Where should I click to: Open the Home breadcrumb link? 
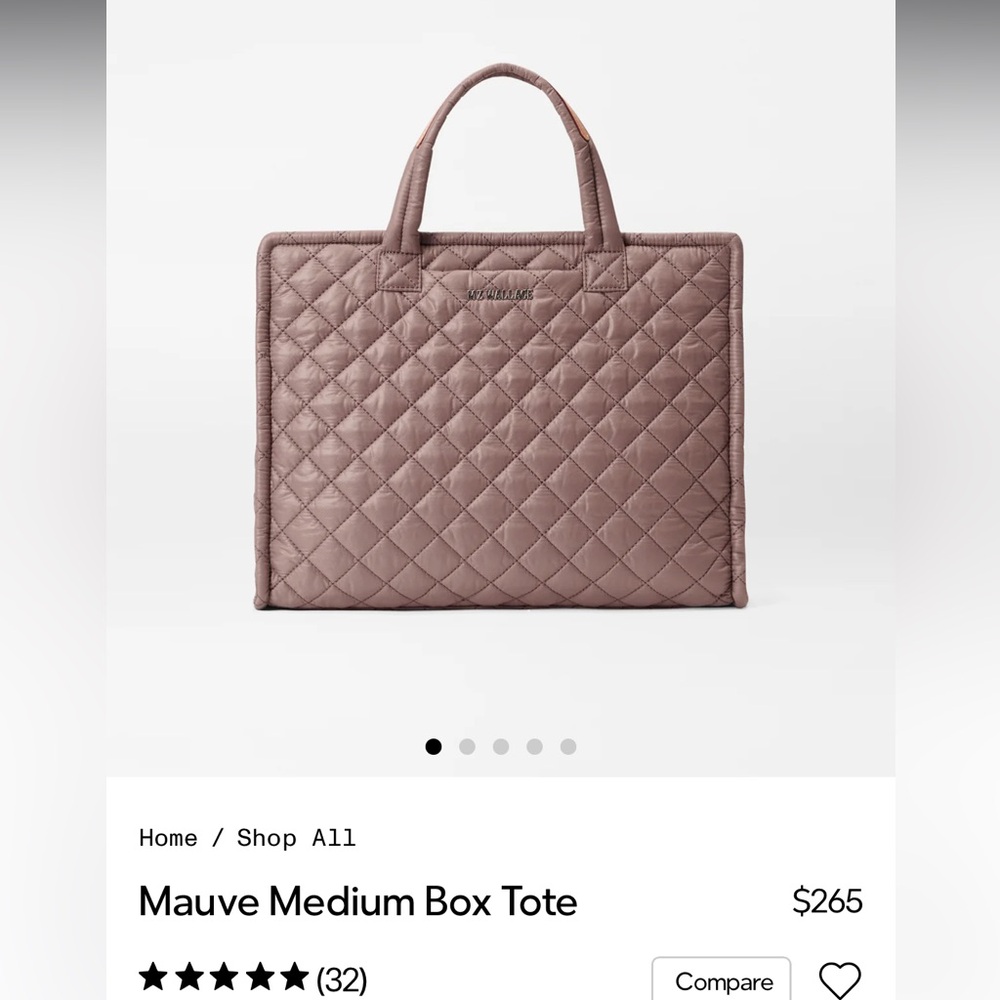coord(166,839)
